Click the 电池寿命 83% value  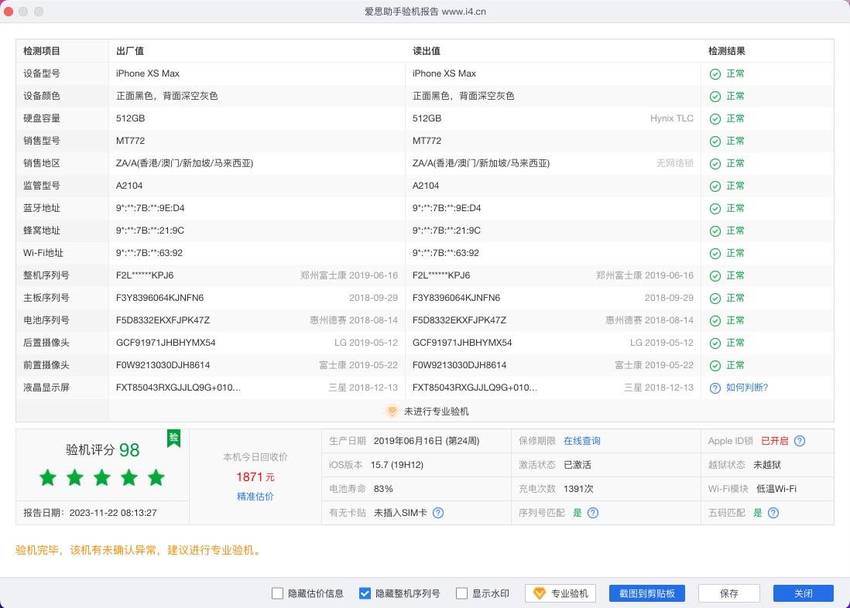coord(383,489)
